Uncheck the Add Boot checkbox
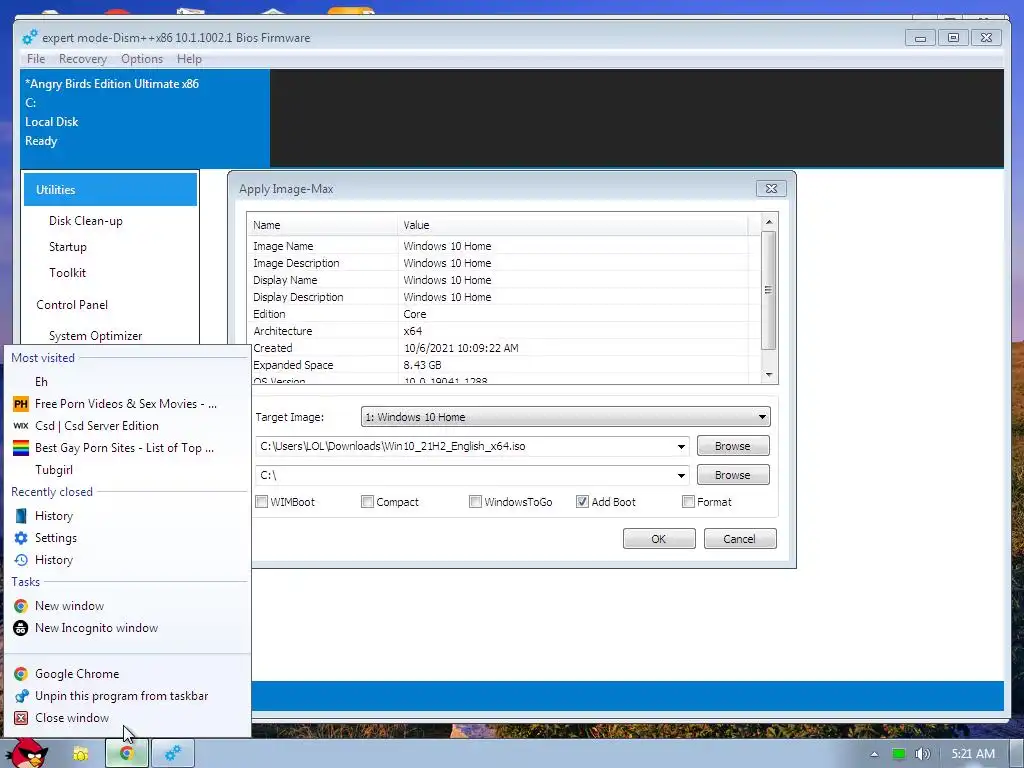The height and width of the screenshot is (768, 1024). click(582, 502)
